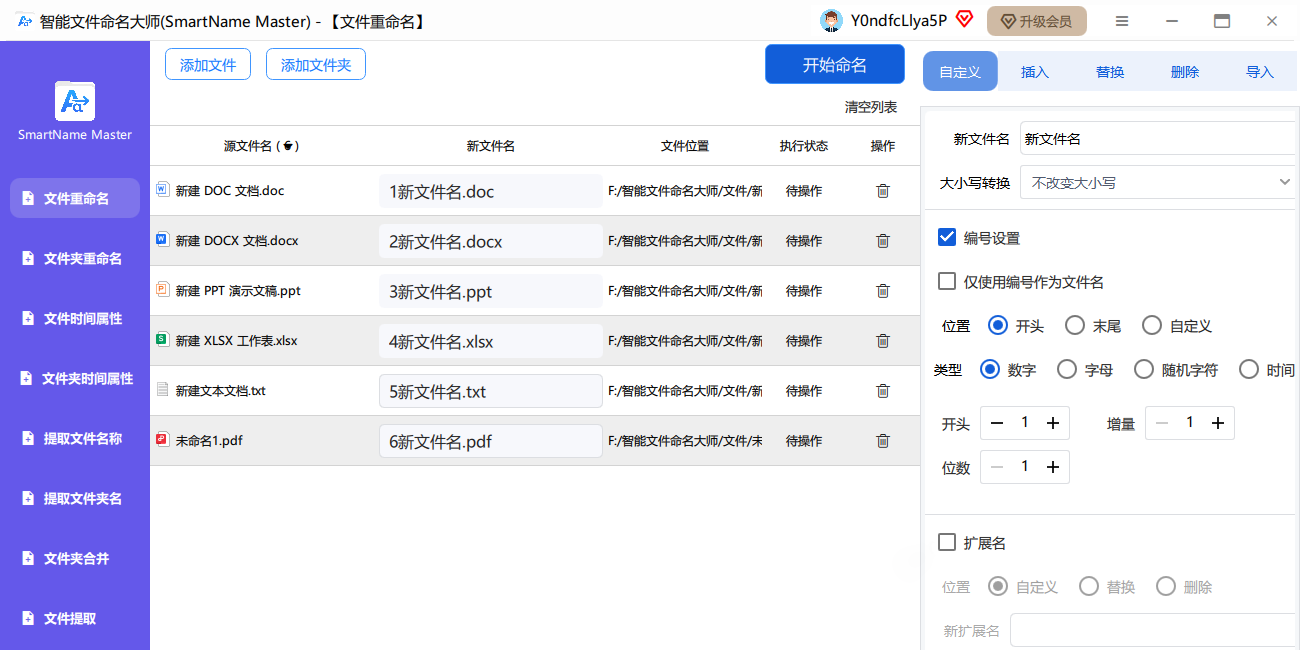Click the 添加文件夹 button
This screenshot has width=1300, height=650.
(316, 65)
